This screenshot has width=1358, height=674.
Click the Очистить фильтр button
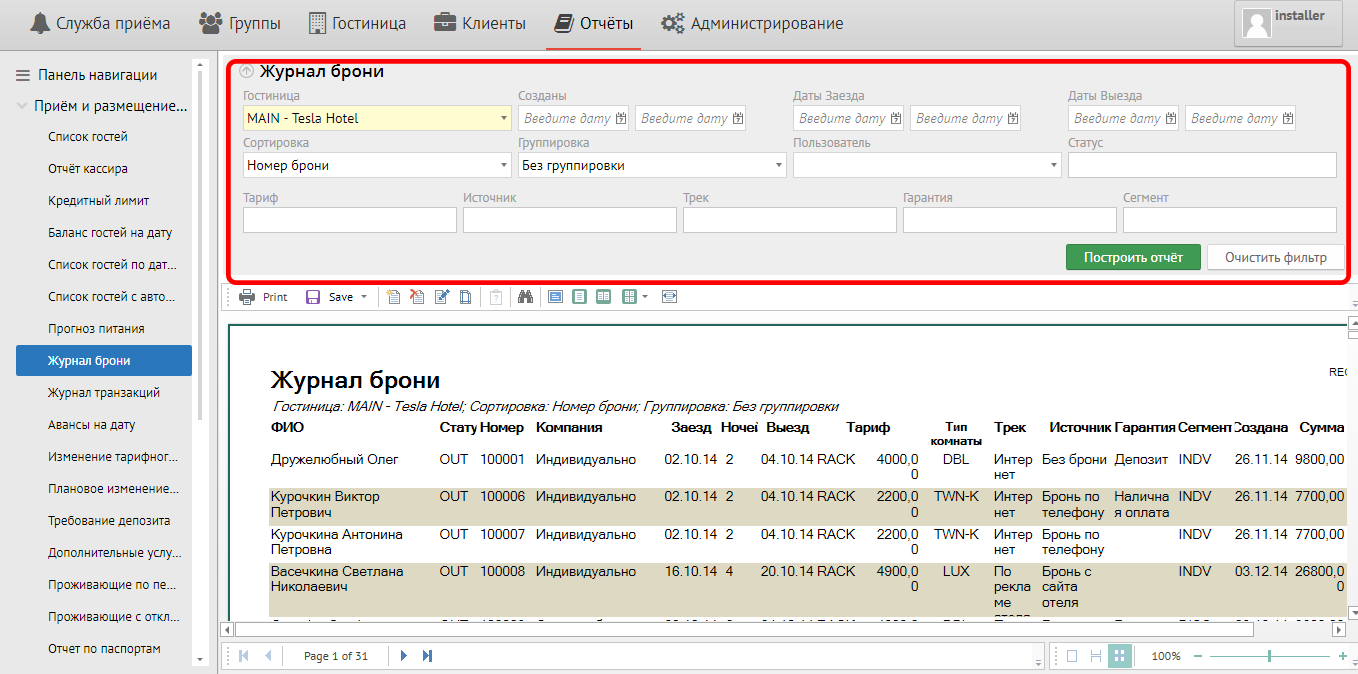coord(1275,257)
